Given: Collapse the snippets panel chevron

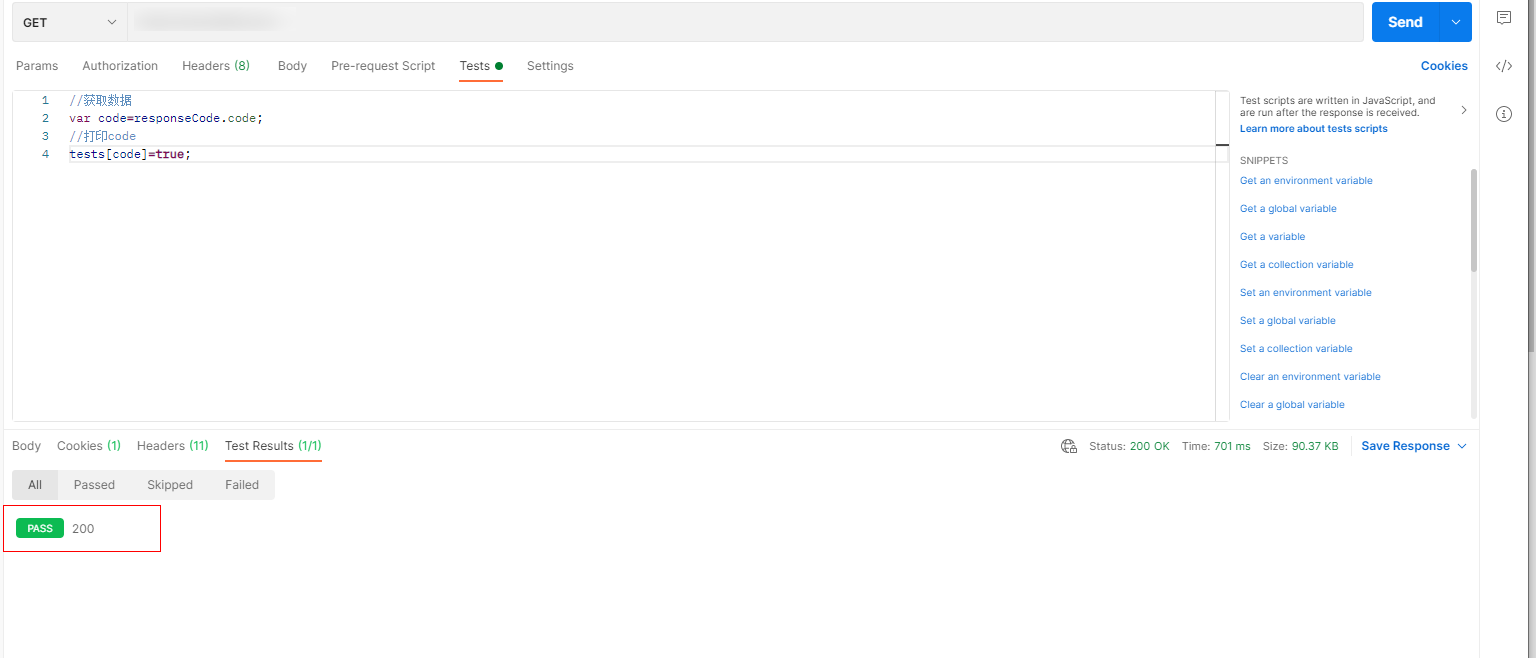Looking at the screenshot, I should point(1464,110).
